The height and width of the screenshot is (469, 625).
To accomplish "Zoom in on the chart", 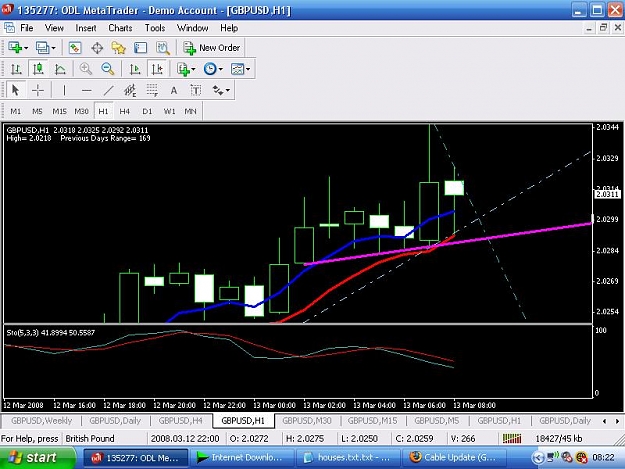I will 85,69.
